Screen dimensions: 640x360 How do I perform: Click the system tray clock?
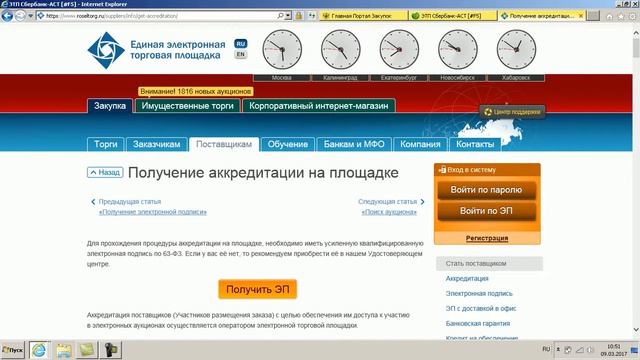pyautogui.click(x=613, y=350)
